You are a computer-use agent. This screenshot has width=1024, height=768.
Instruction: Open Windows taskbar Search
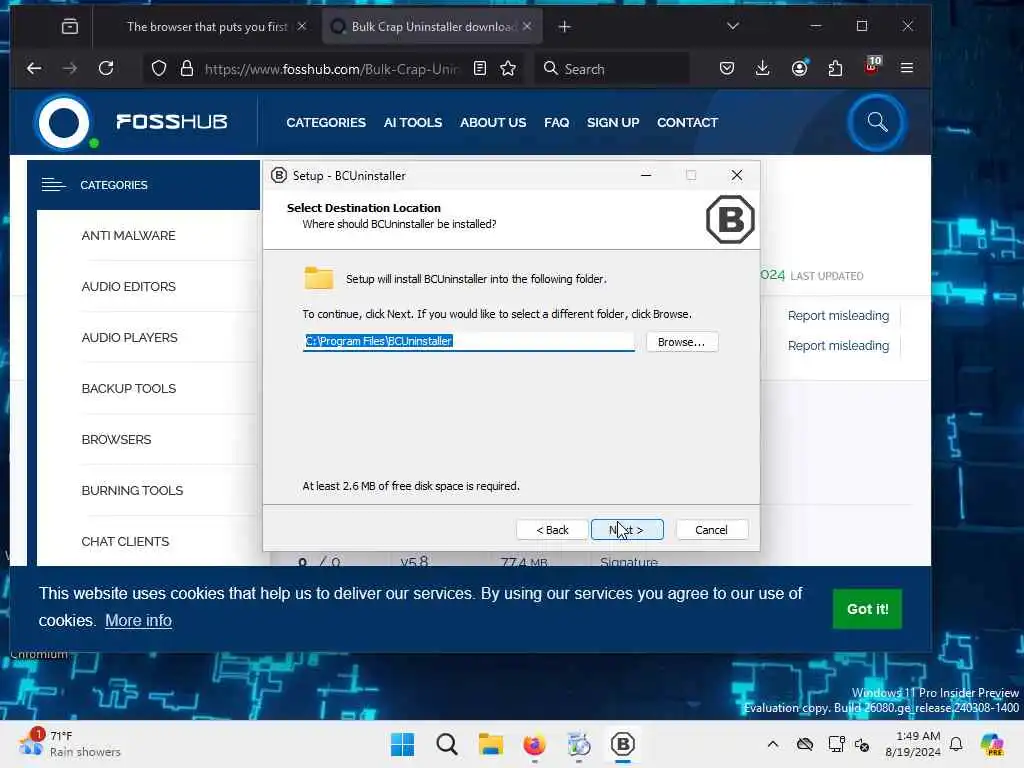(x=447, y=744)
